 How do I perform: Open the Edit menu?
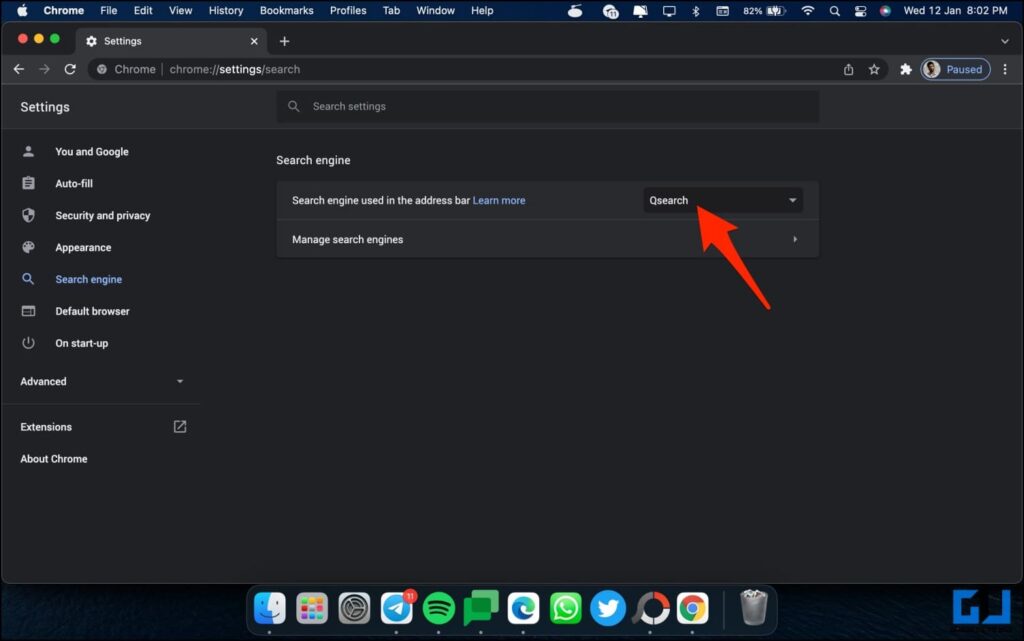pos(143,10)
